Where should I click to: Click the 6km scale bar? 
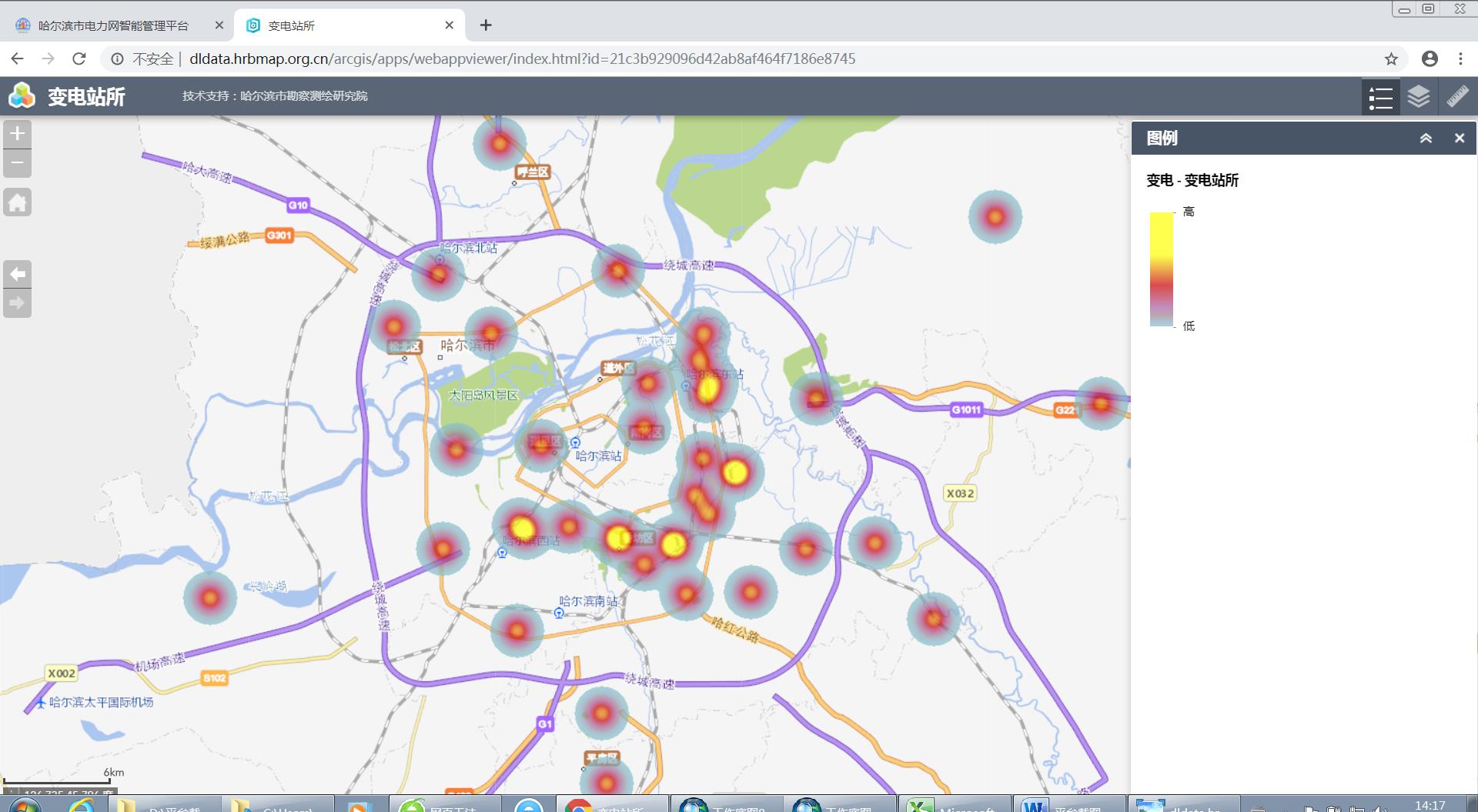(58, 778)
